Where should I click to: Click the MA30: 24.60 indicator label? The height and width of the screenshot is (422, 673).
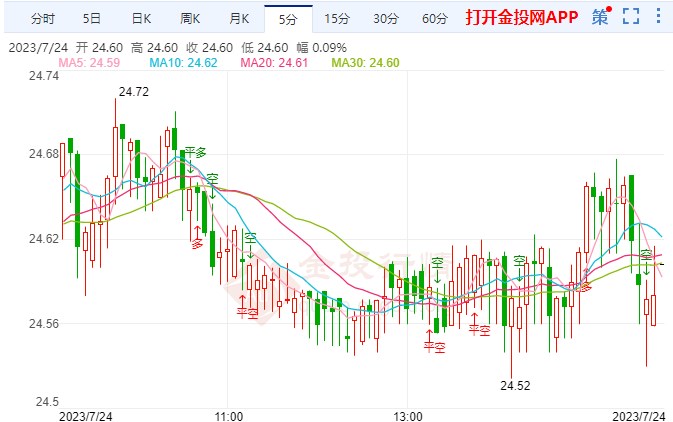(365, 63)
